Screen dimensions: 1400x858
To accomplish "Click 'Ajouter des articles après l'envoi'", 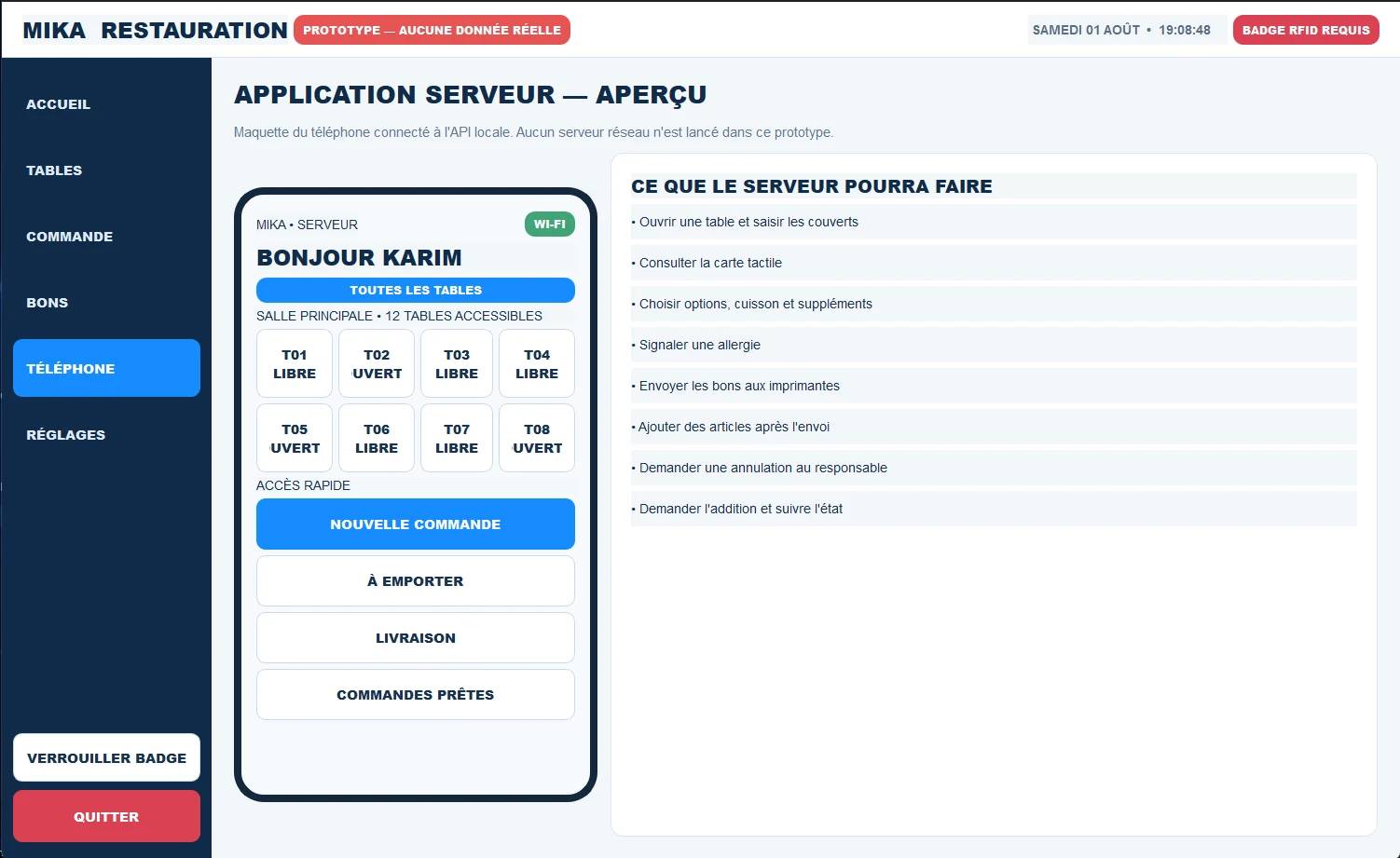I will tap(994, 427).
